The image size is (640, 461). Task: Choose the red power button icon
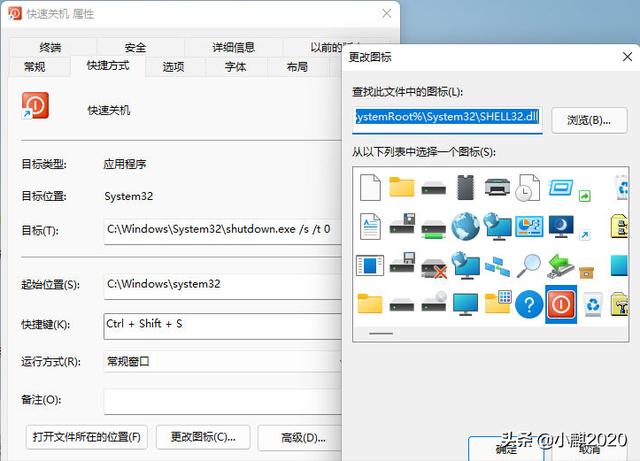pyautogui.click(x=561, y=304)
